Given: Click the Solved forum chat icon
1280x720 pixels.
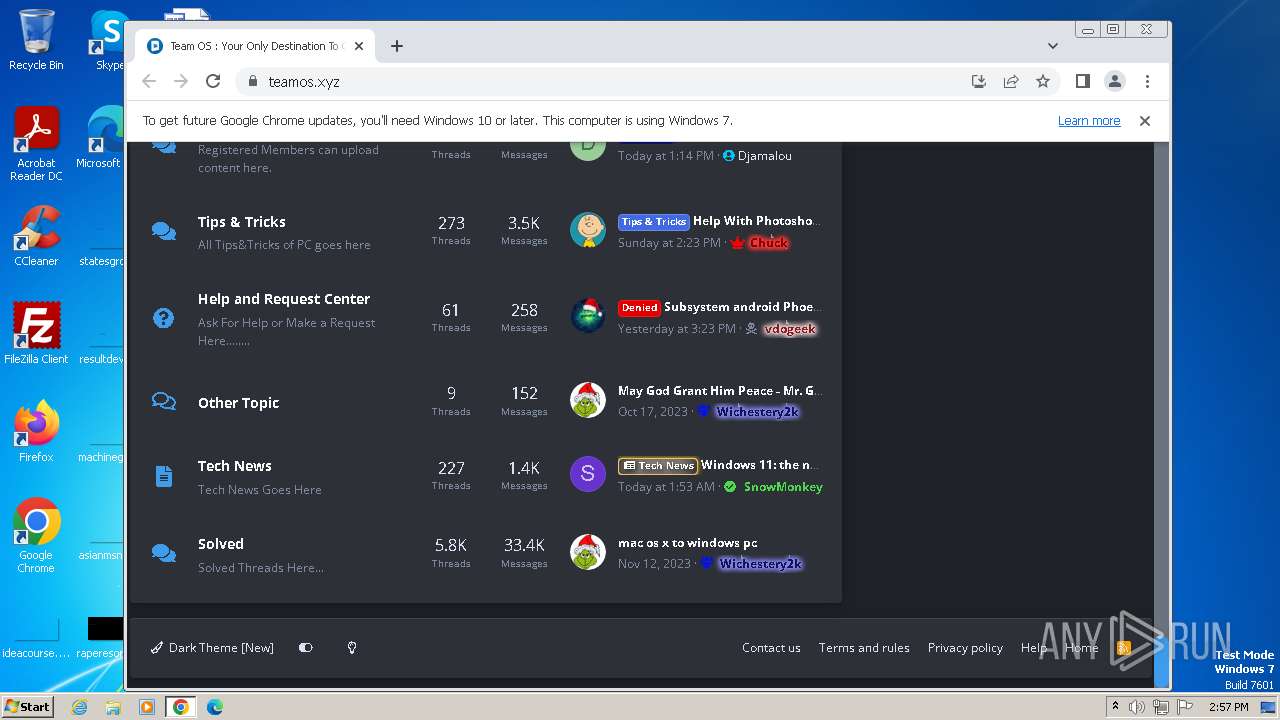Looking at the screenshot, I should point(163,553).
